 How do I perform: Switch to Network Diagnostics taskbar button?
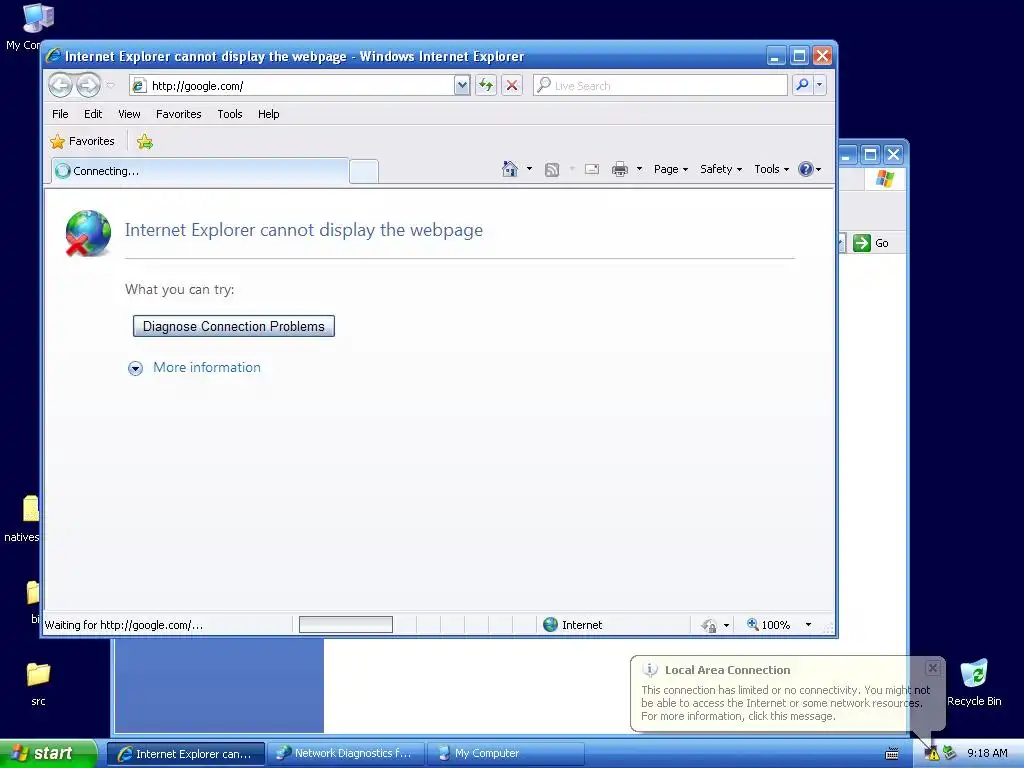pos(346,754)
